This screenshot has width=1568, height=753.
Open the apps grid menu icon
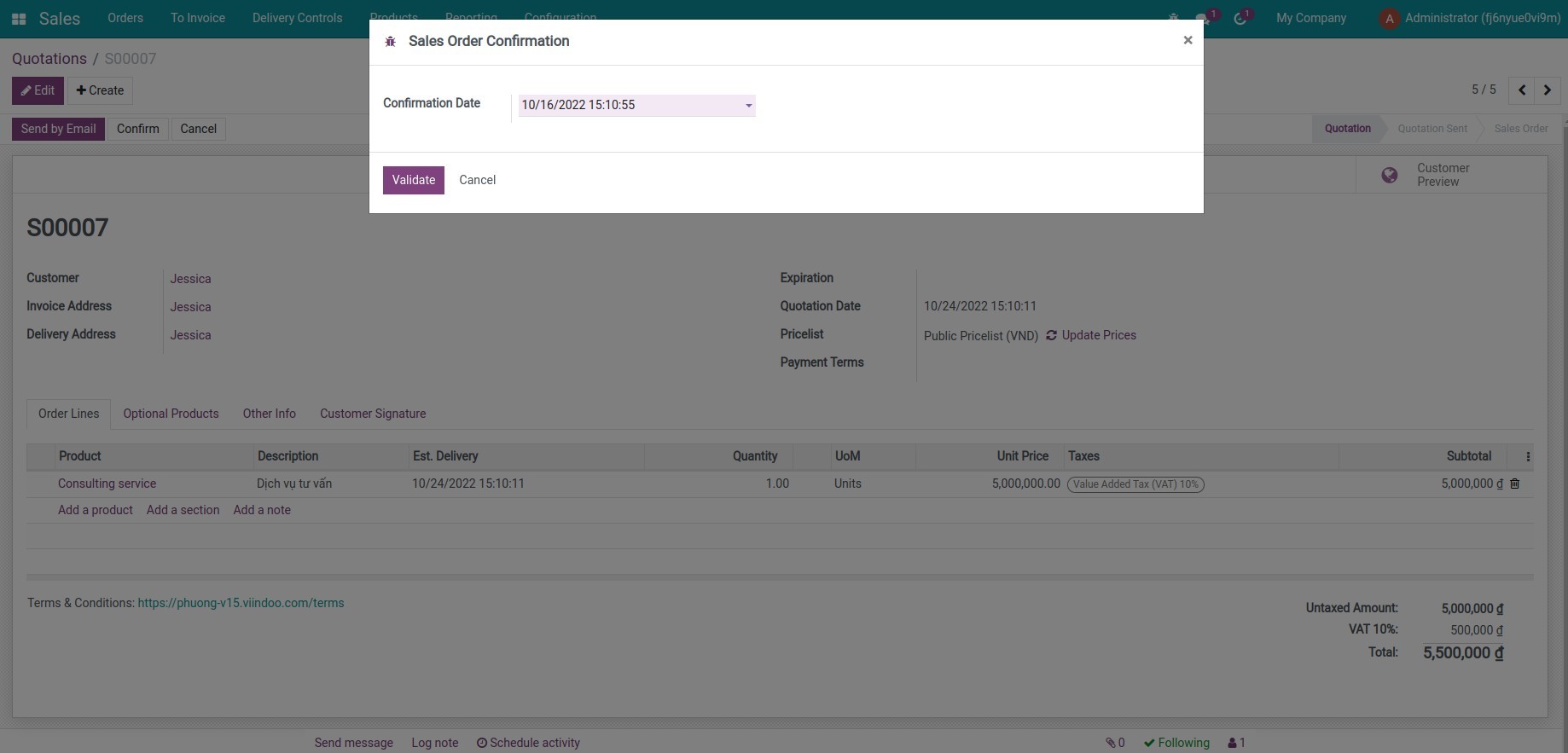(x=19, y=19)
